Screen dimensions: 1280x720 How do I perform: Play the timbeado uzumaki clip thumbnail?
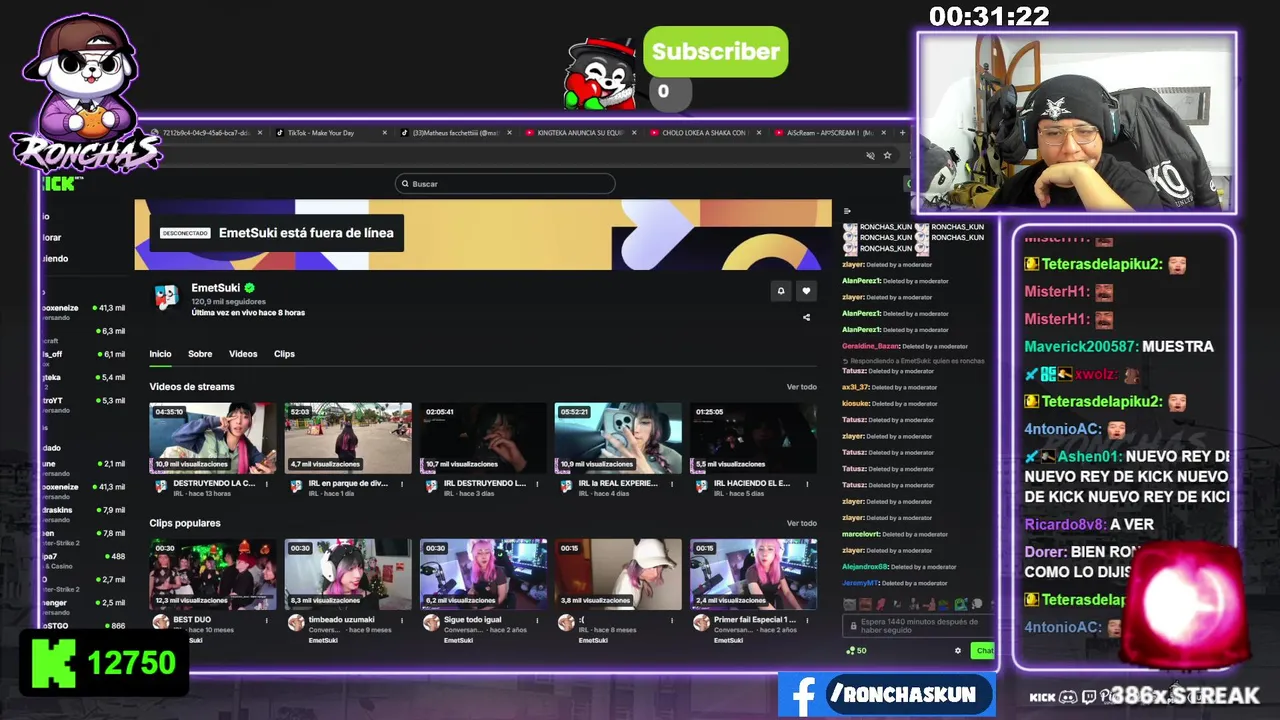(348, 574)
